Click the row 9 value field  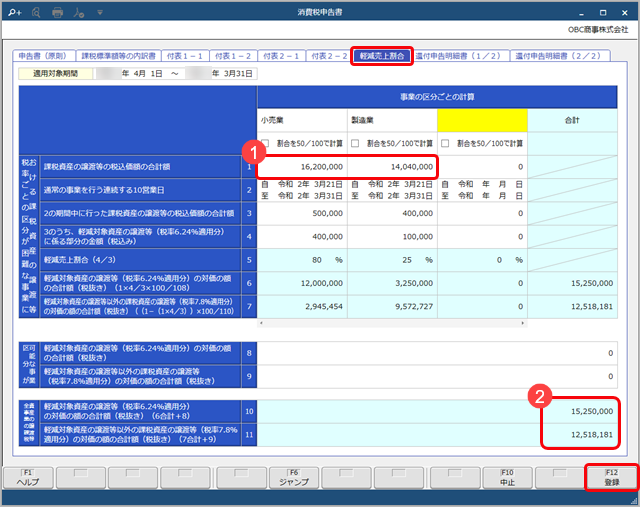click(437, 376)
